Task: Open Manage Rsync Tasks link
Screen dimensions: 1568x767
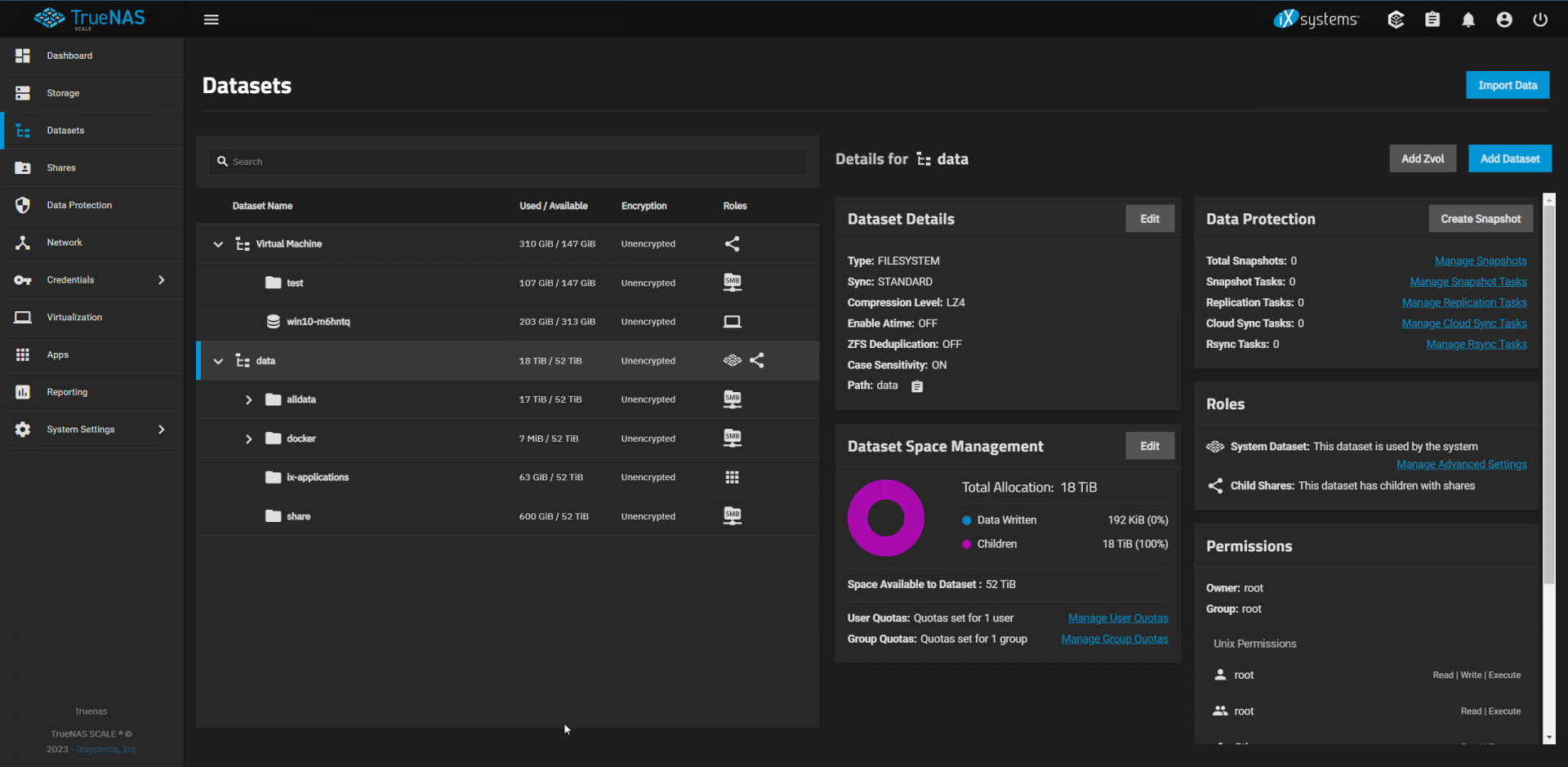Action: click(1477, 344)
